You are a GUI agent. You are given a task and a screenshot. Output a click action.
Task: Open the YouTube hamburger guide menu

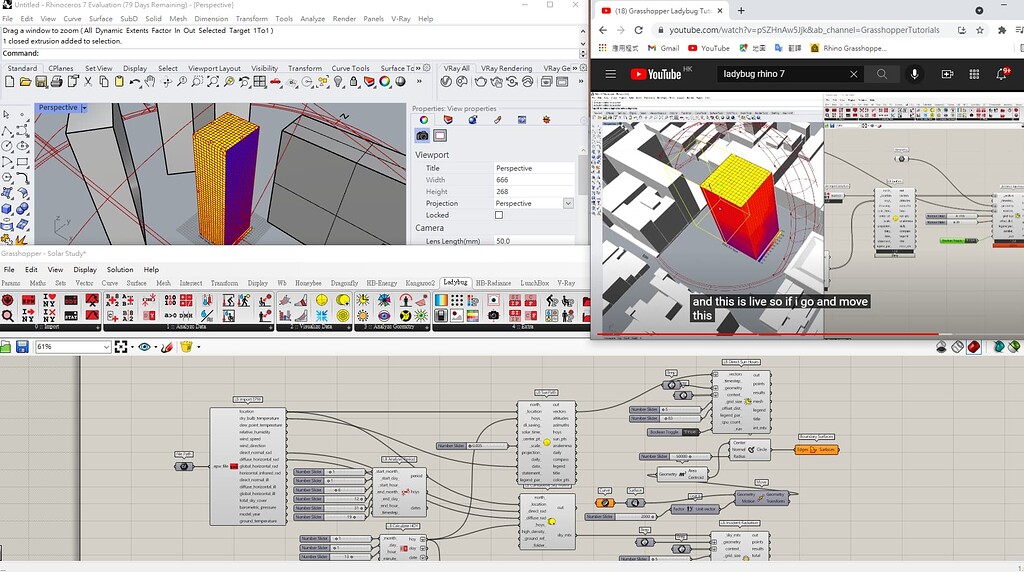point(610,74)
